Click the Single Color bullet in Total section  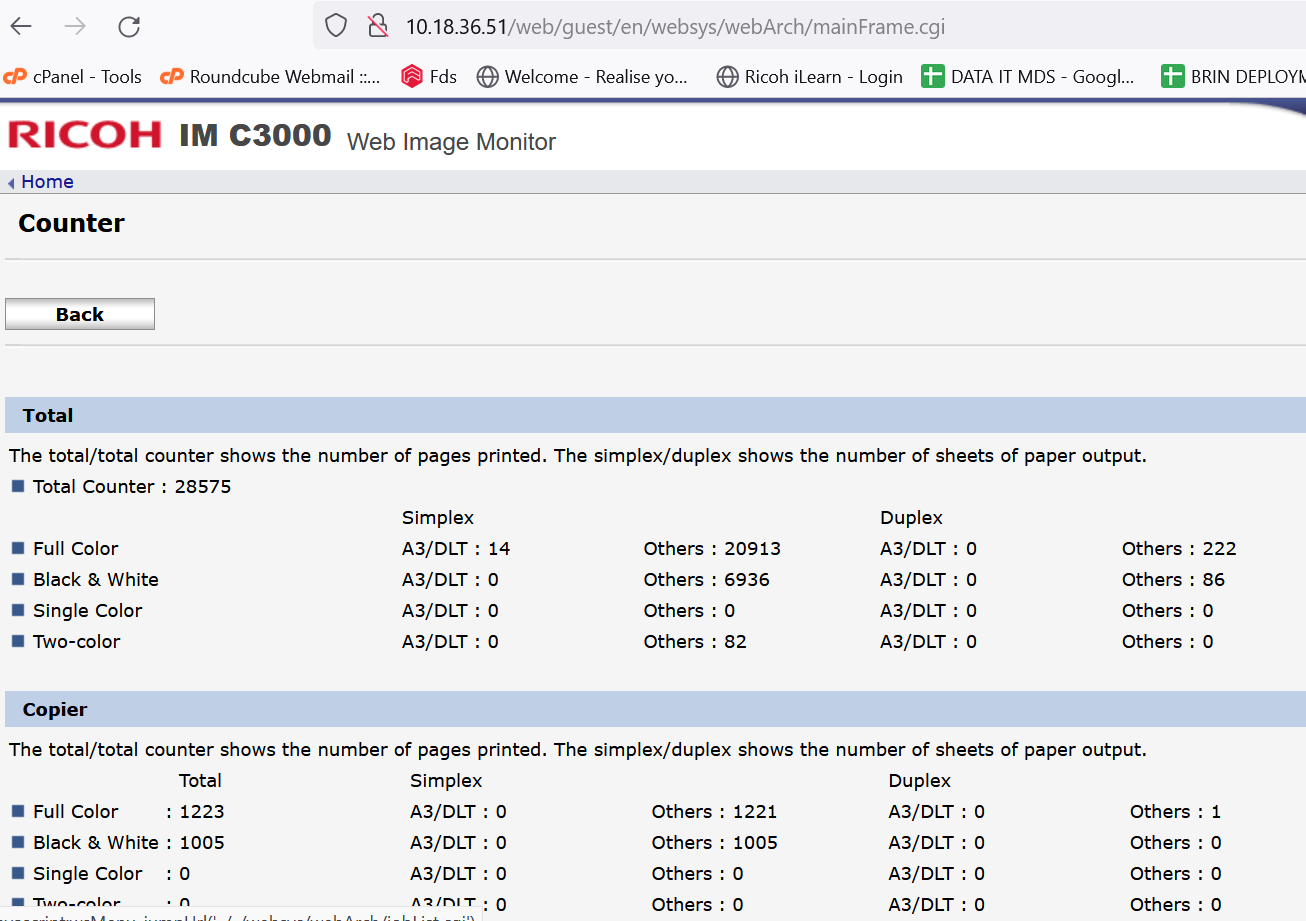coord(18,610)
